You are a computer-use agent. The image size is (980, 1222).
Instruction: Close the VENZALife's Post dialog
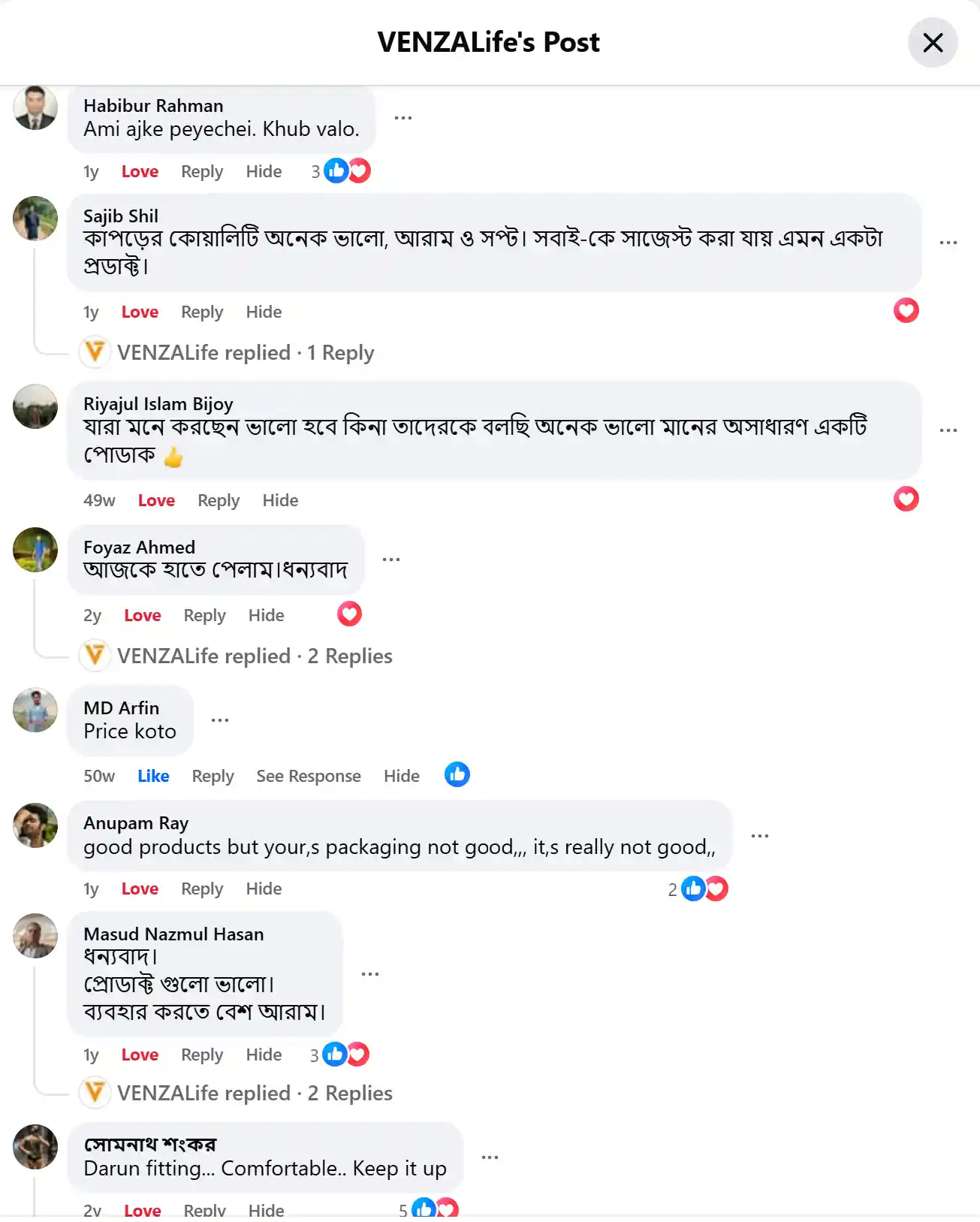[932, 43]
